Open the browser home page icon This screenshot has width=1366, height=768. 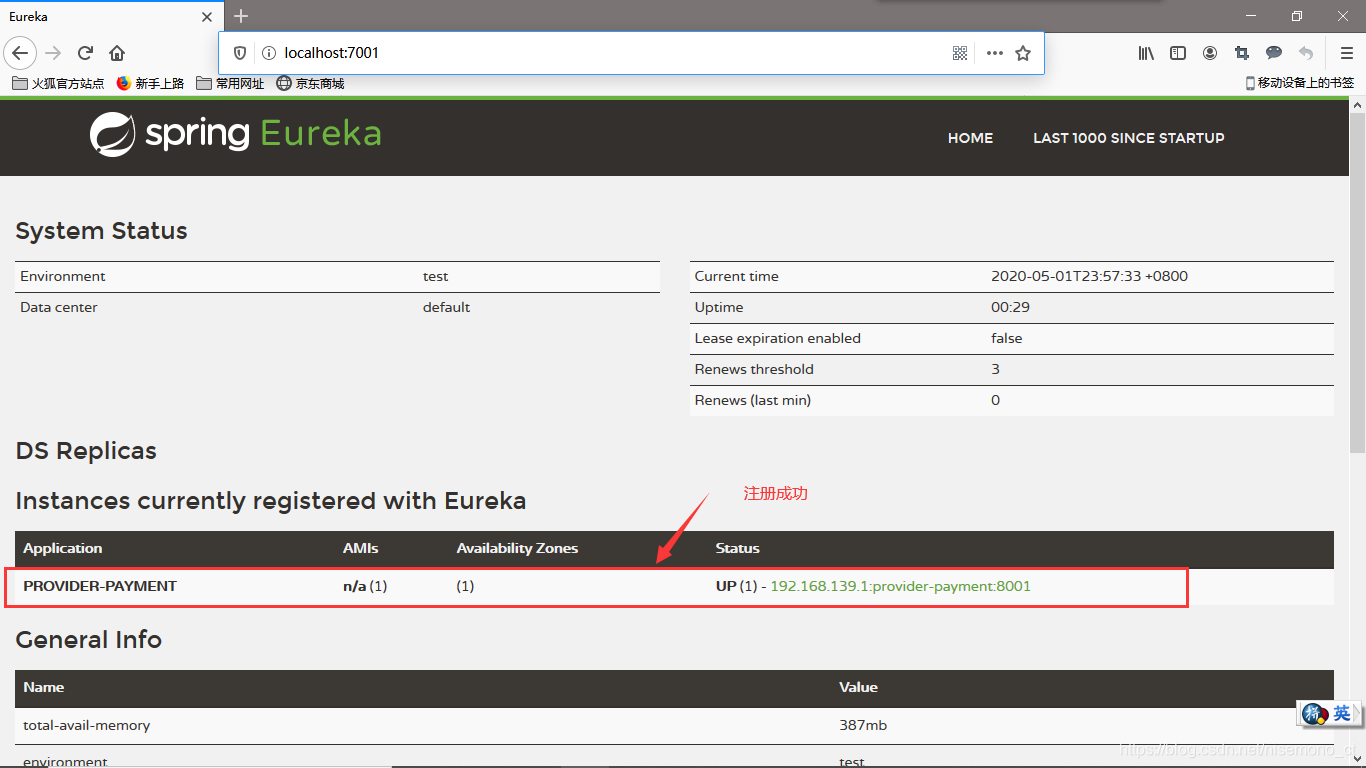117,53
